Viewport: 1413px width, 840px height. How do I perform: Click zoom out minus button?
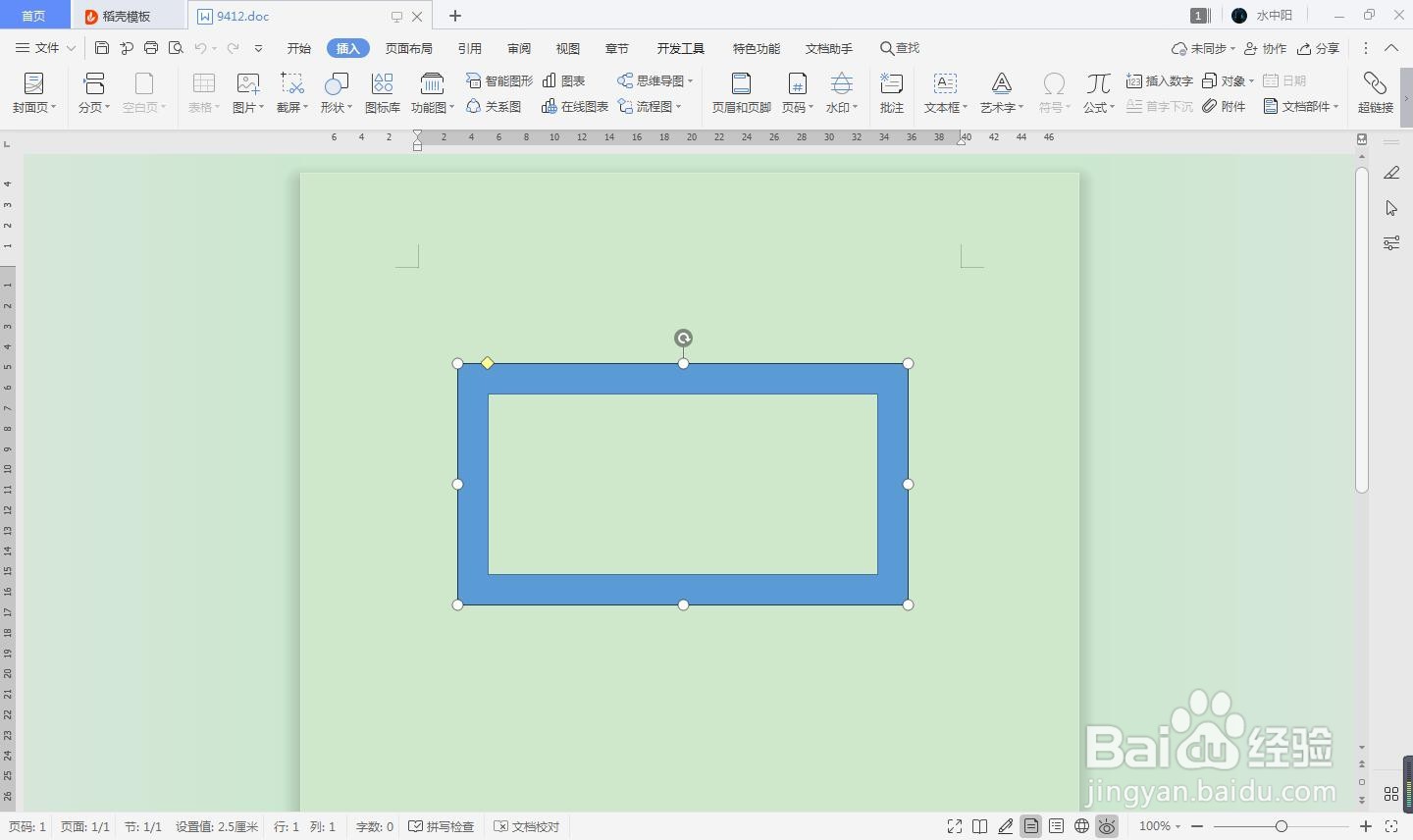point(1197,826)
